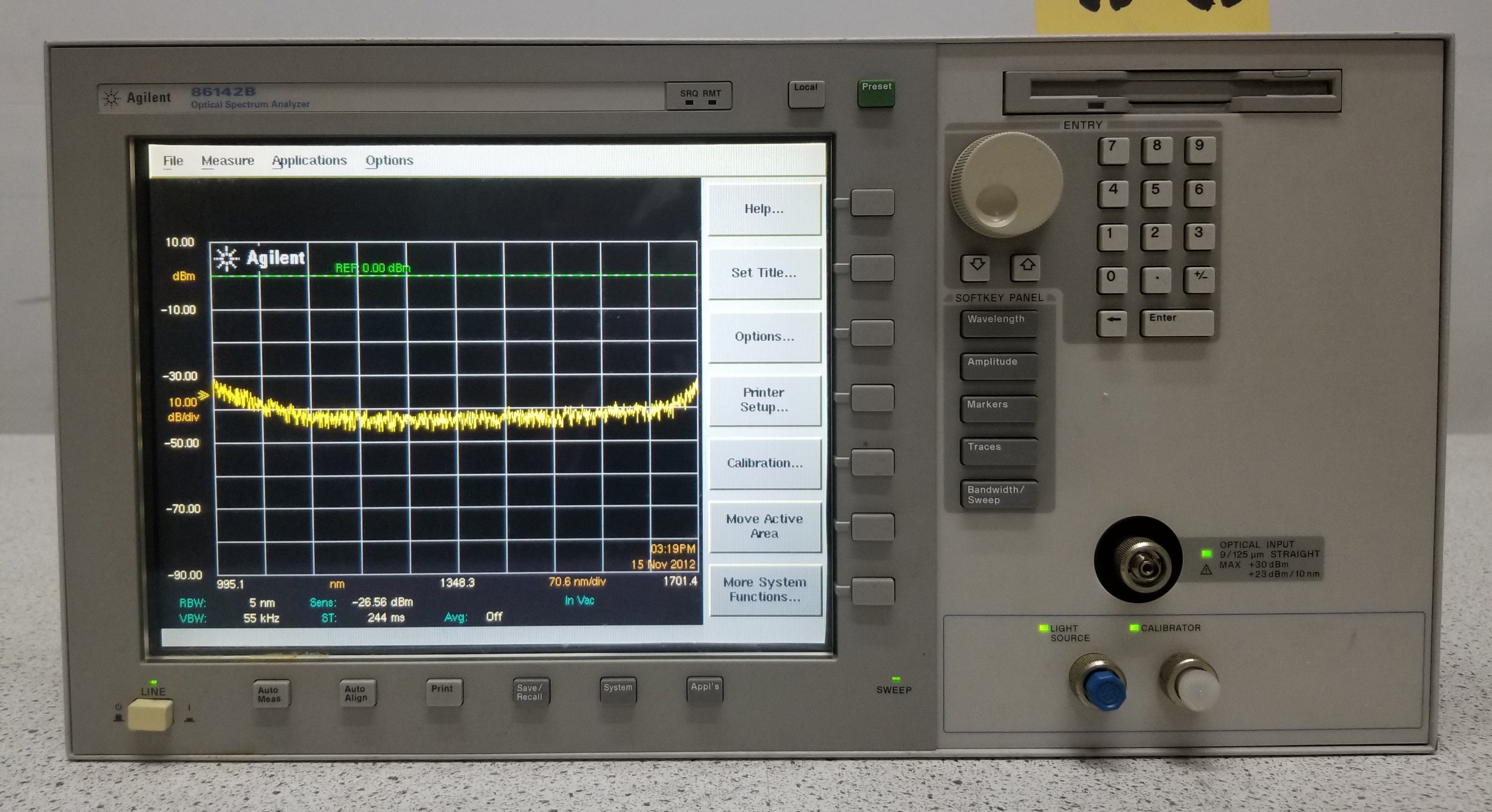Select the Markers softkey panel button
The image size is (1492, 812).
[x=998, y=409]
